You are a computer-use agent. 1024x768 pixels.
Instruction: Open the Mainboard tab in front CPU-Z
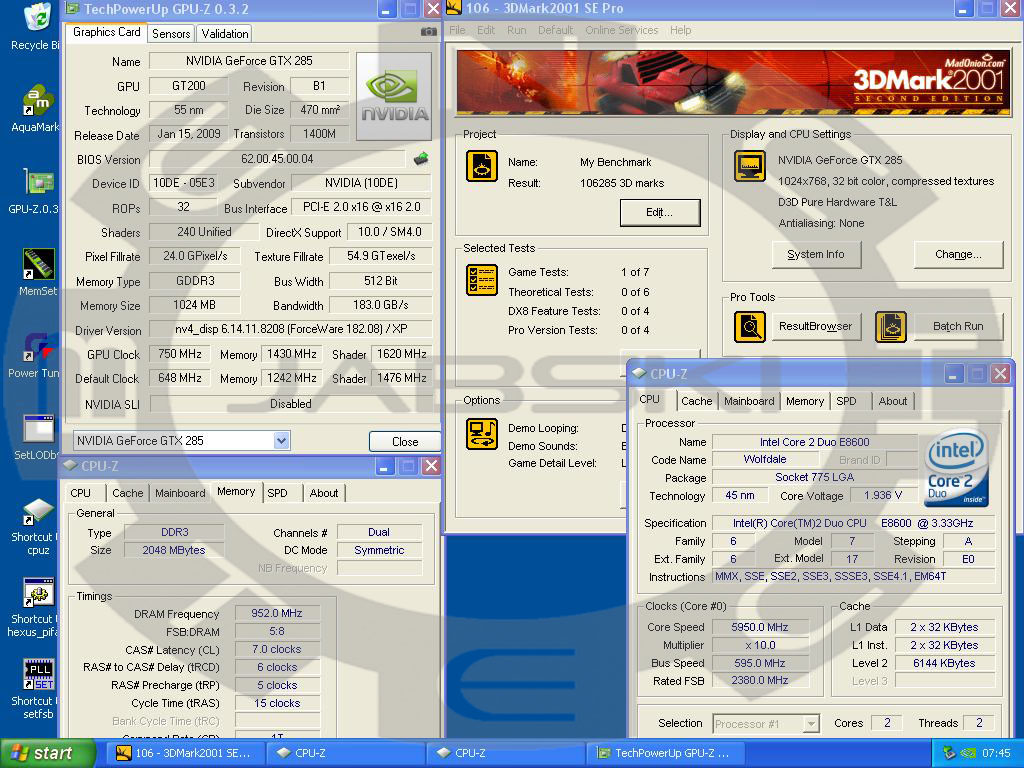tap(749, 401)
